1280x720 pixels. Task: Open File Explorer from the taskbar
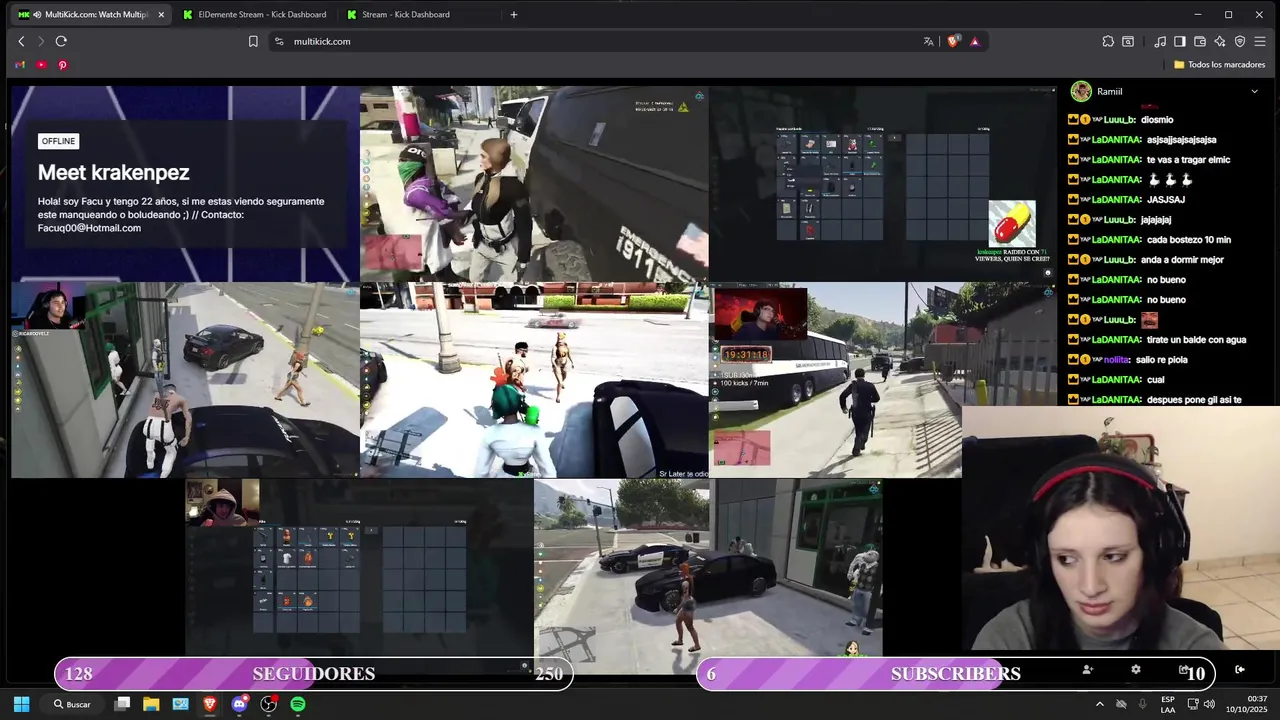point(151,704)
